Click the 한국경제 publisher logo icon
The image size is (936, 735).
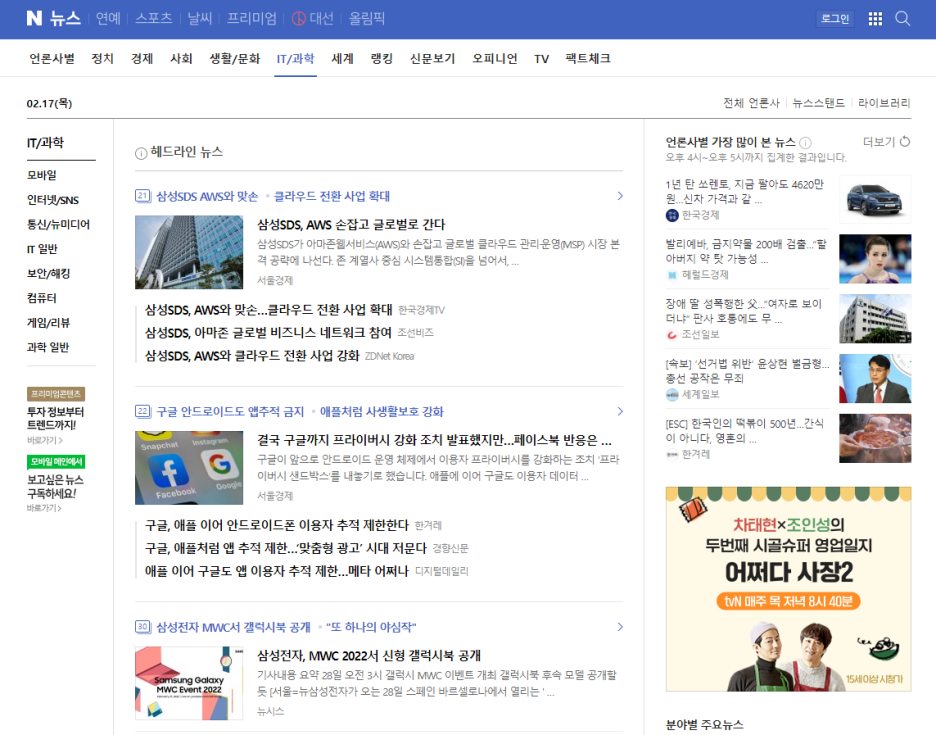[672, 216]
